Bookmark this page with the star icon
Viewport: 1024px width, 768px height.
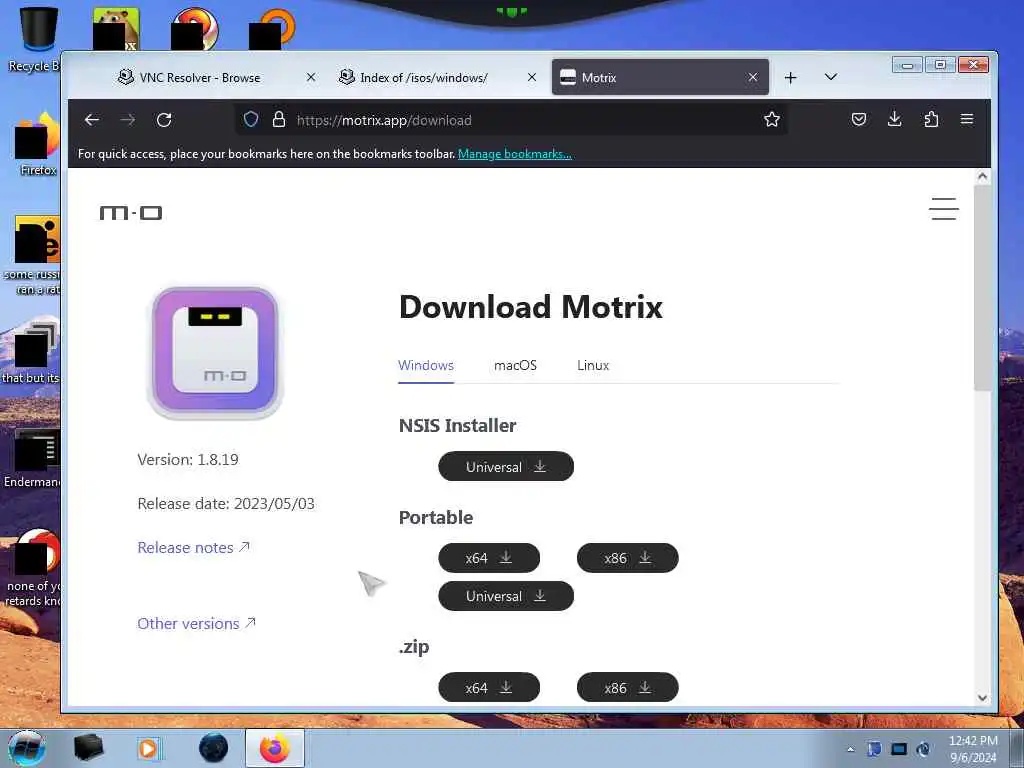[772, 120]
